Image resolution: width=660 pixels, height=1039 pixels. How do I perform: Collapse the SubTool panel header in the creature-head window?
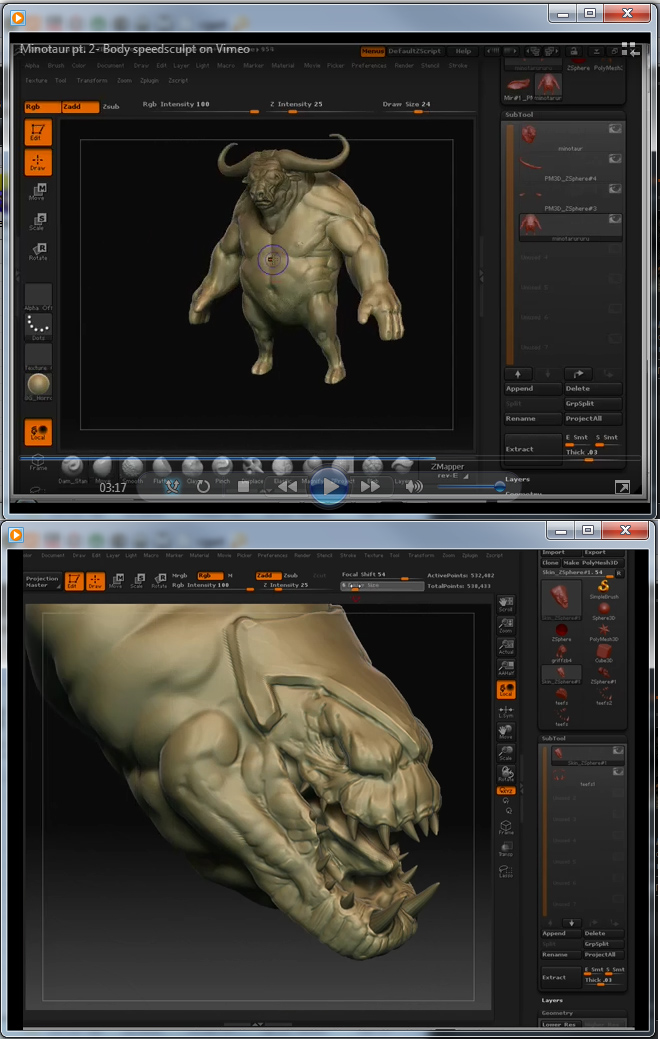(553, 738)
